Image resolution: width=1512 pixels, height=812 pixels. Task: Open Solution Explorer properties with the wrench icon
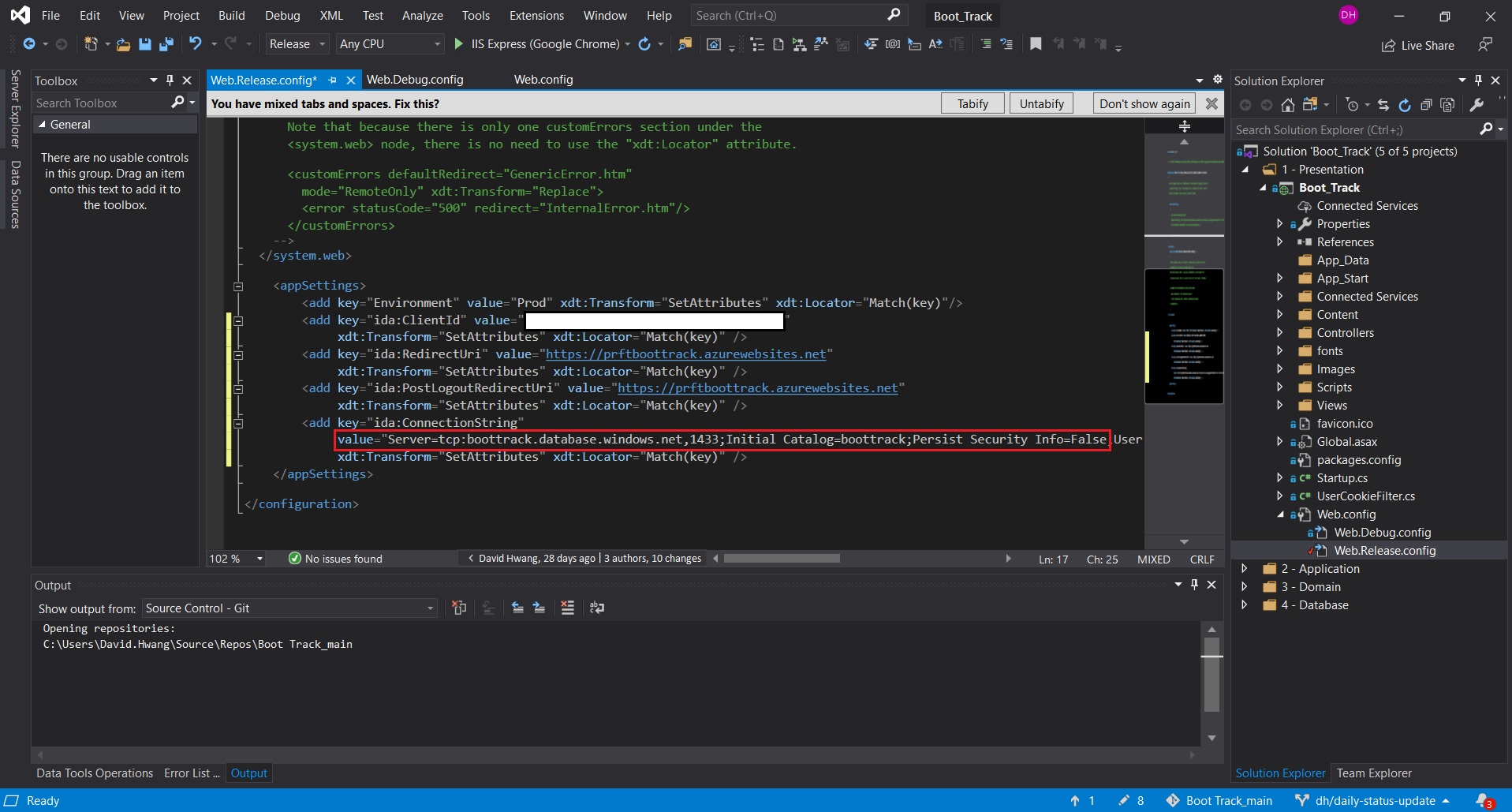click(x=1476, y=105)
